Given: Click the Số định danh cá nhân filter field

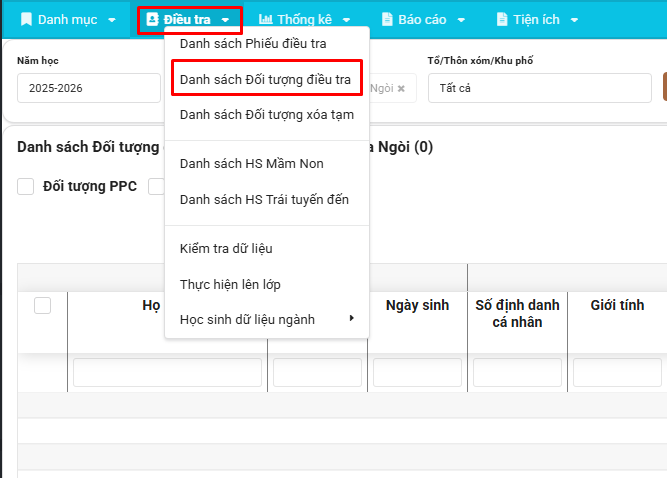Looking at the screenshot, I should click(x=517, y=373).
